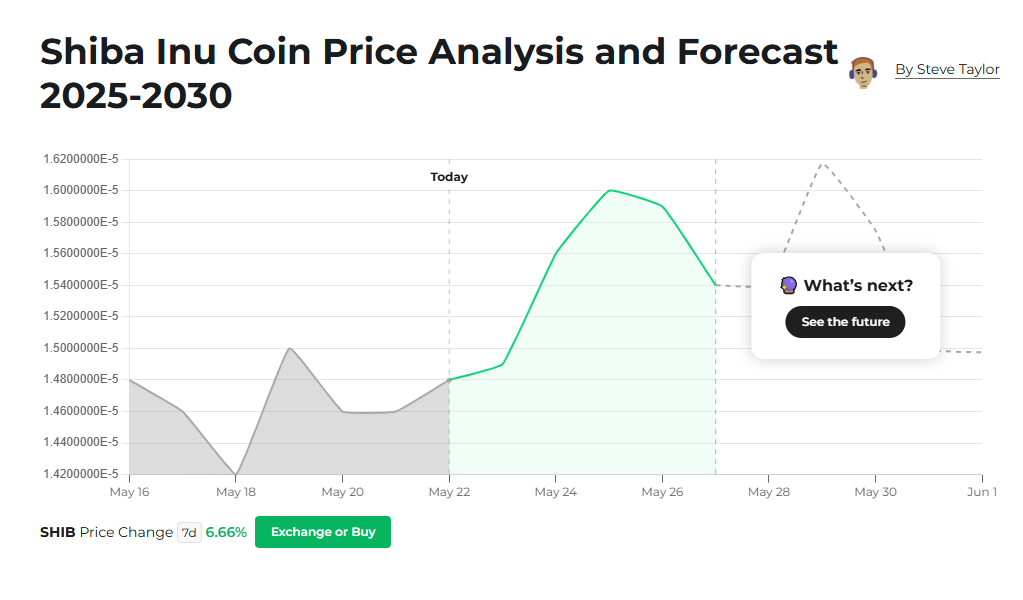Click the 6.66% price change value
The height and width of the screenshot is (600, 1023).
coord(226,532)
